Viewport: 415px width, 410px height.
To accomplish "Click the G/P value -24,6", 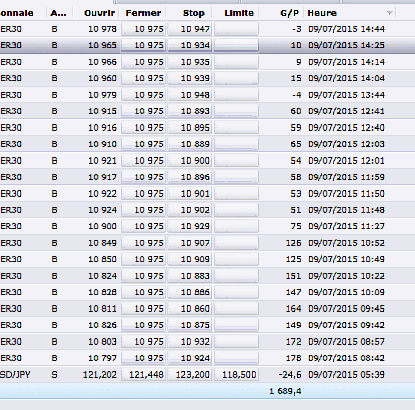I will coord(290,375).
